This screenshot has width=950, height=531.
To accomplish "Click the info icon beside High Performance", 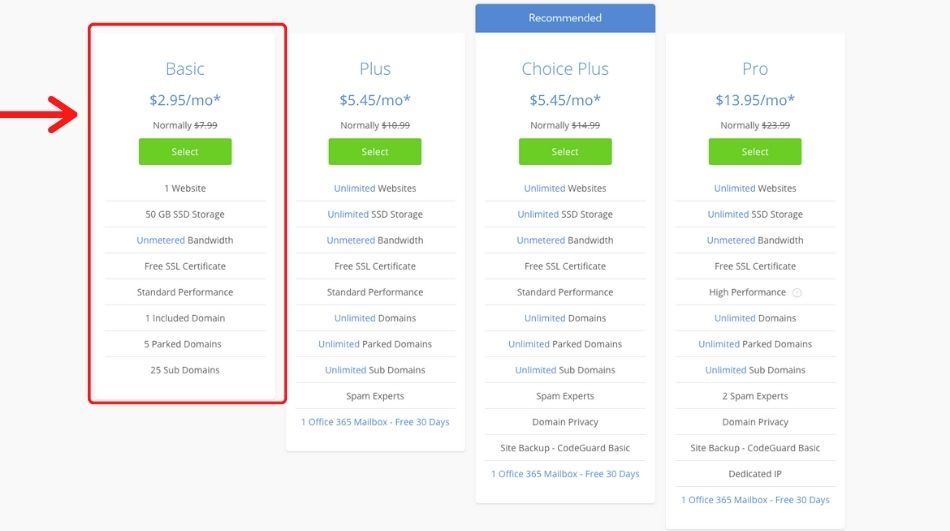I will click(x=797, y=293).
